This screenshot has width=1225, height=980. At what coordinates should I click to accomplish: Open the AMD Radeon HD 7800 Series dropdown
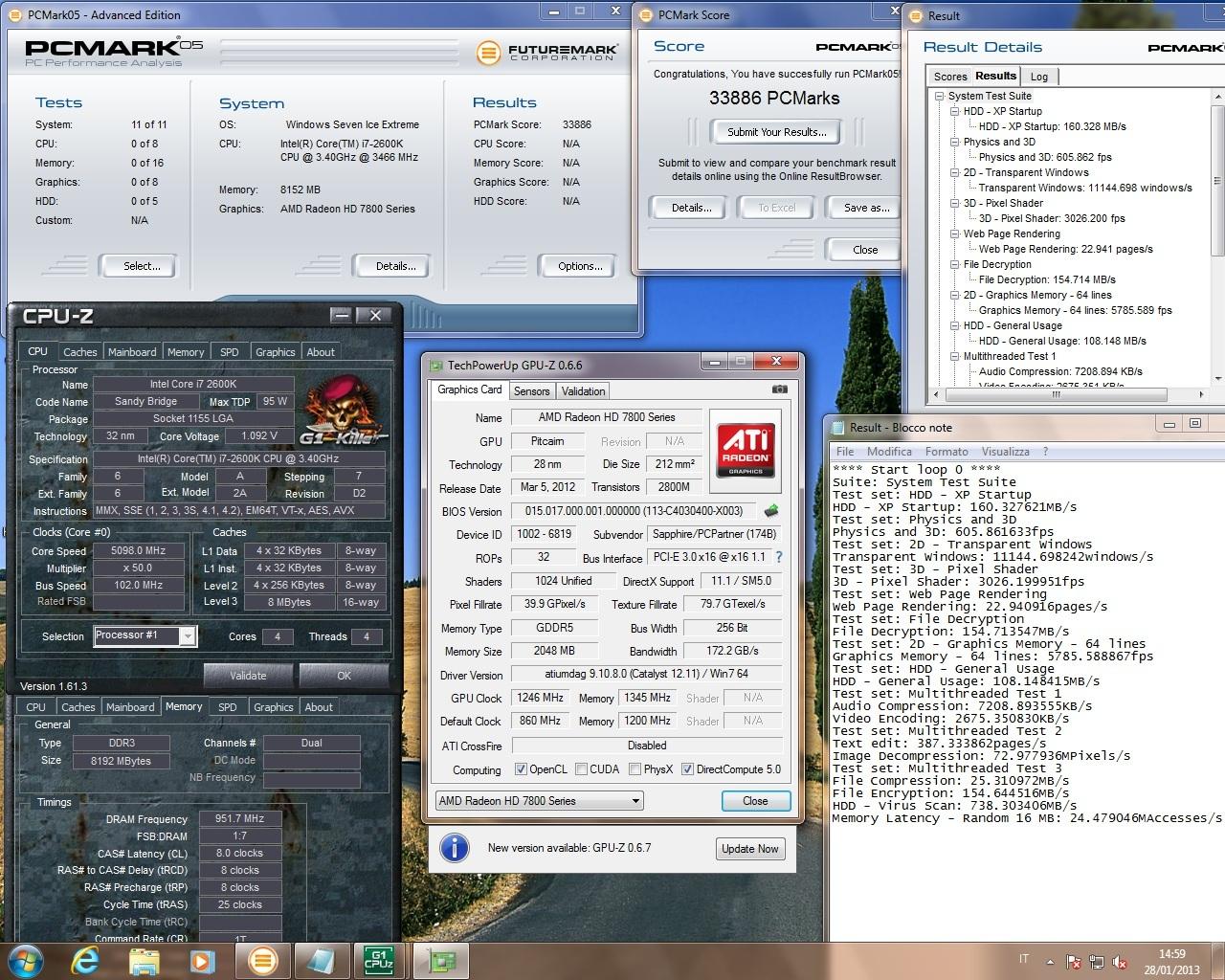pyautogui.click(x=539, y=801)
